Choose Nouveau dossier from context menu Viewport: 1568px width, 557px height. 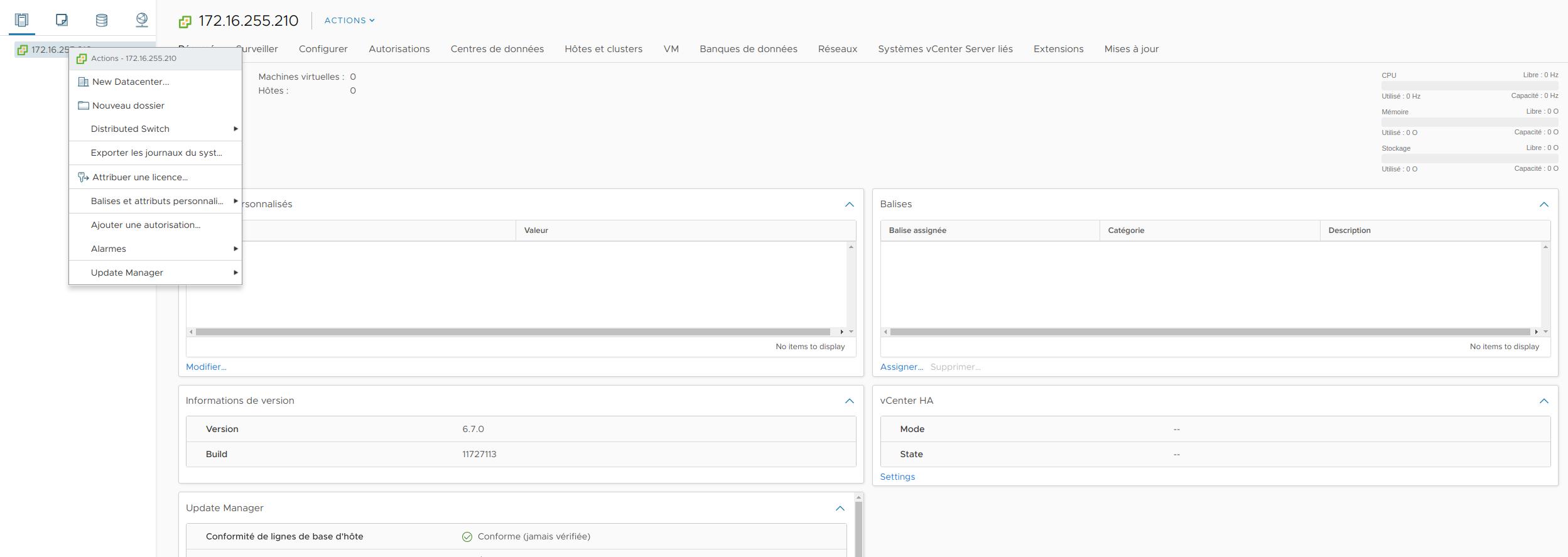pyautogui.click(x=155, y=105)
